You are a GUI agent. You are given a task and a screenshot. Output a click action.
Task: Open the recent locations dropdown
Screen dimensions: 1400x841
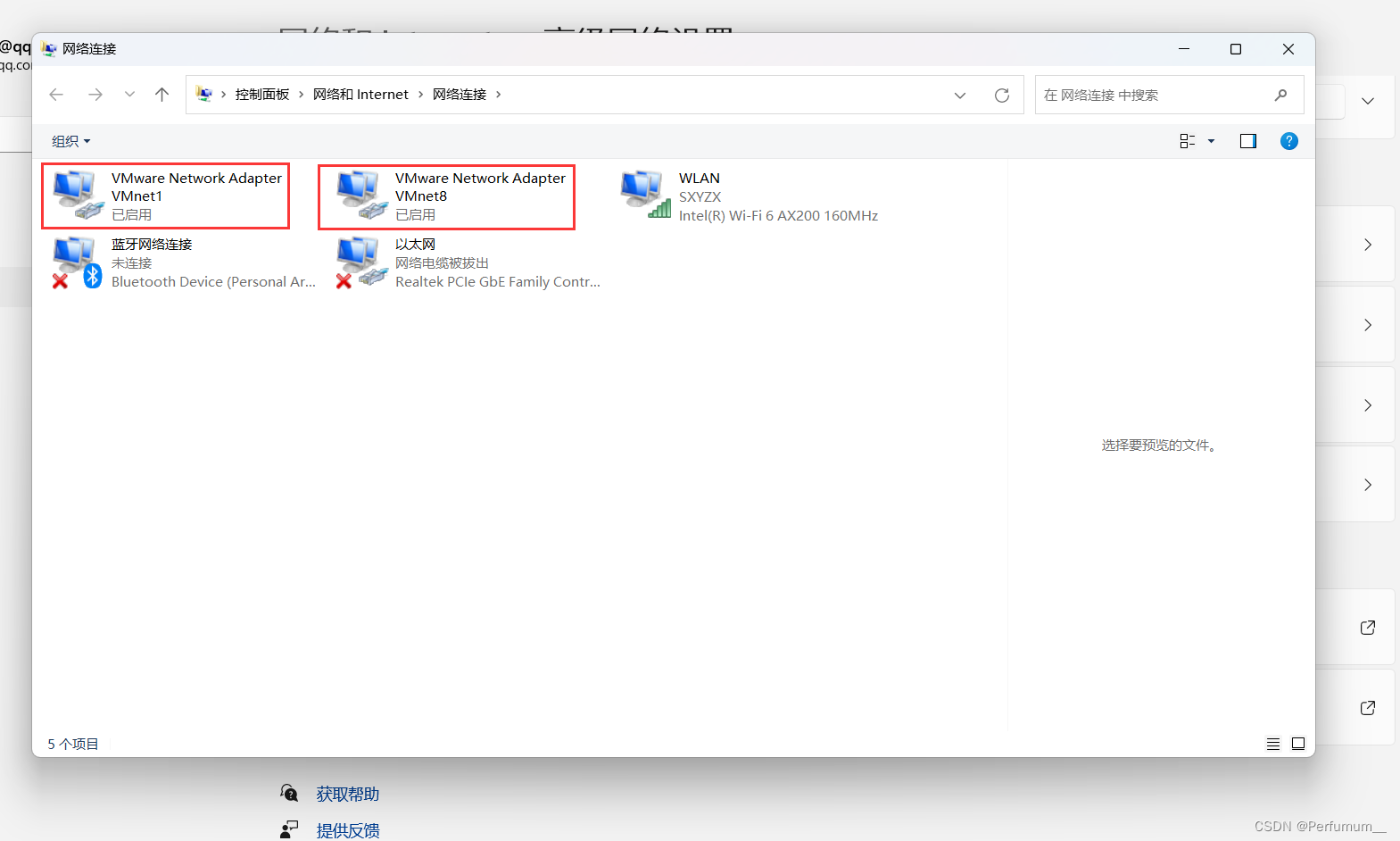click(x=129, y=95)
